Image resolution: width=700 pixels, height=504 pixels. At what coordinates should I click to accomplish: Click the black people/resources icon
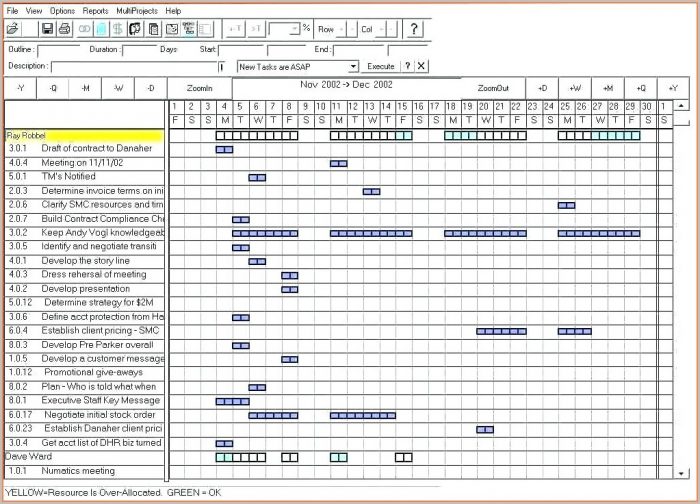[x=135, y=29]
